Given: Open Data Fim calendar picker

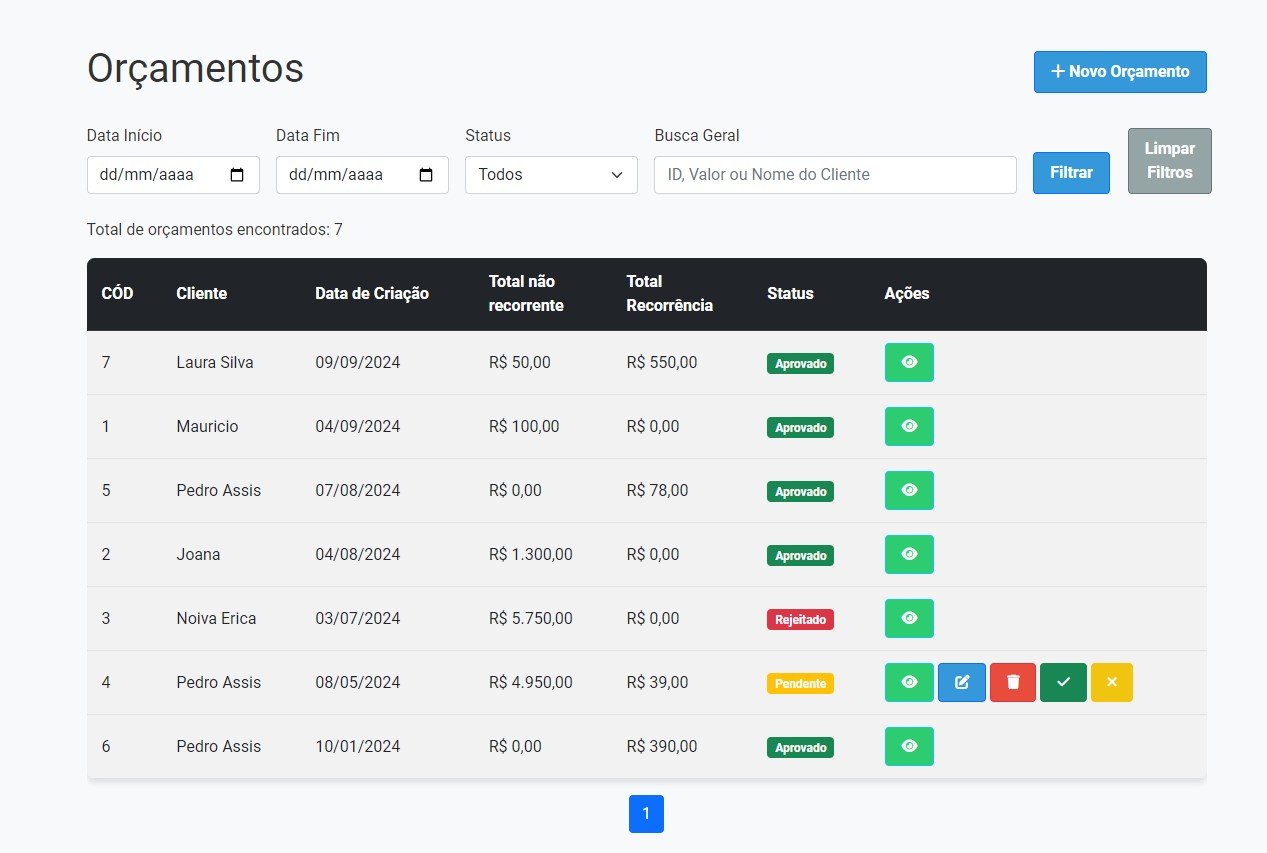Looking at the screenshot, I should 426,175.
